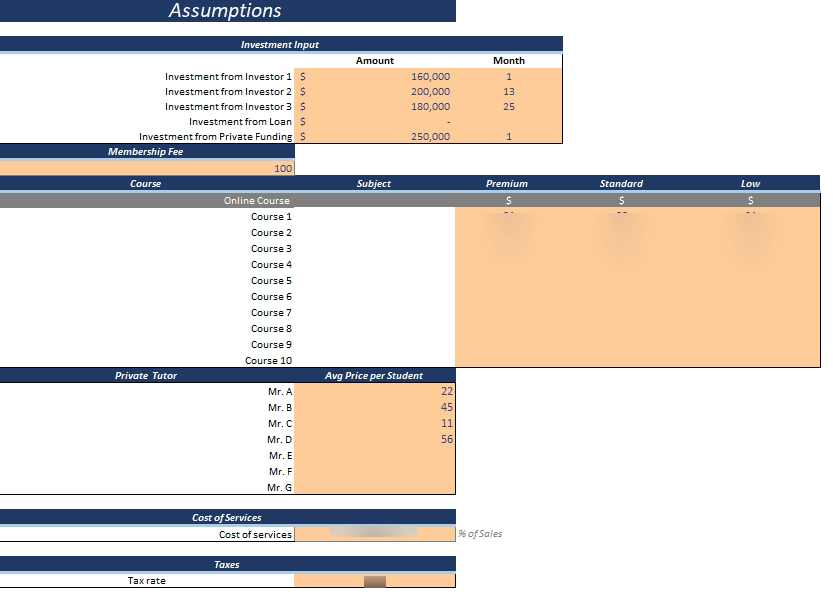This screenshot has height=596, width=833.
Task: Click the Standard column header
Action: click(x=621, y=184)
